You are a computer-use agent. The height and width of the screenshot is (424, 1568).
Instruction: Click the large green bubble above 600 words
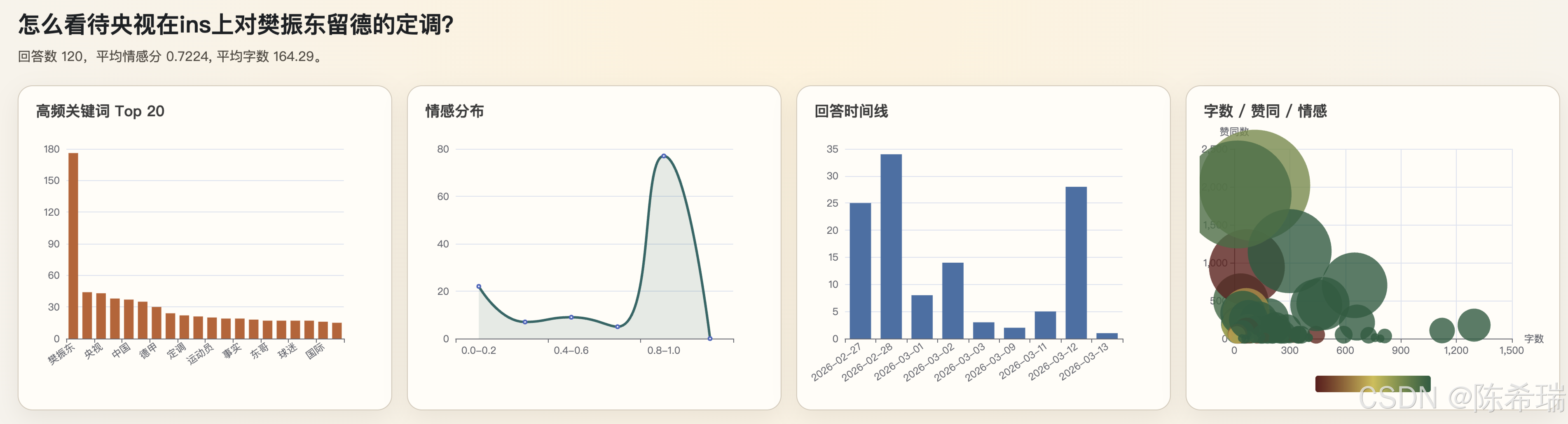click(1354, 285)
